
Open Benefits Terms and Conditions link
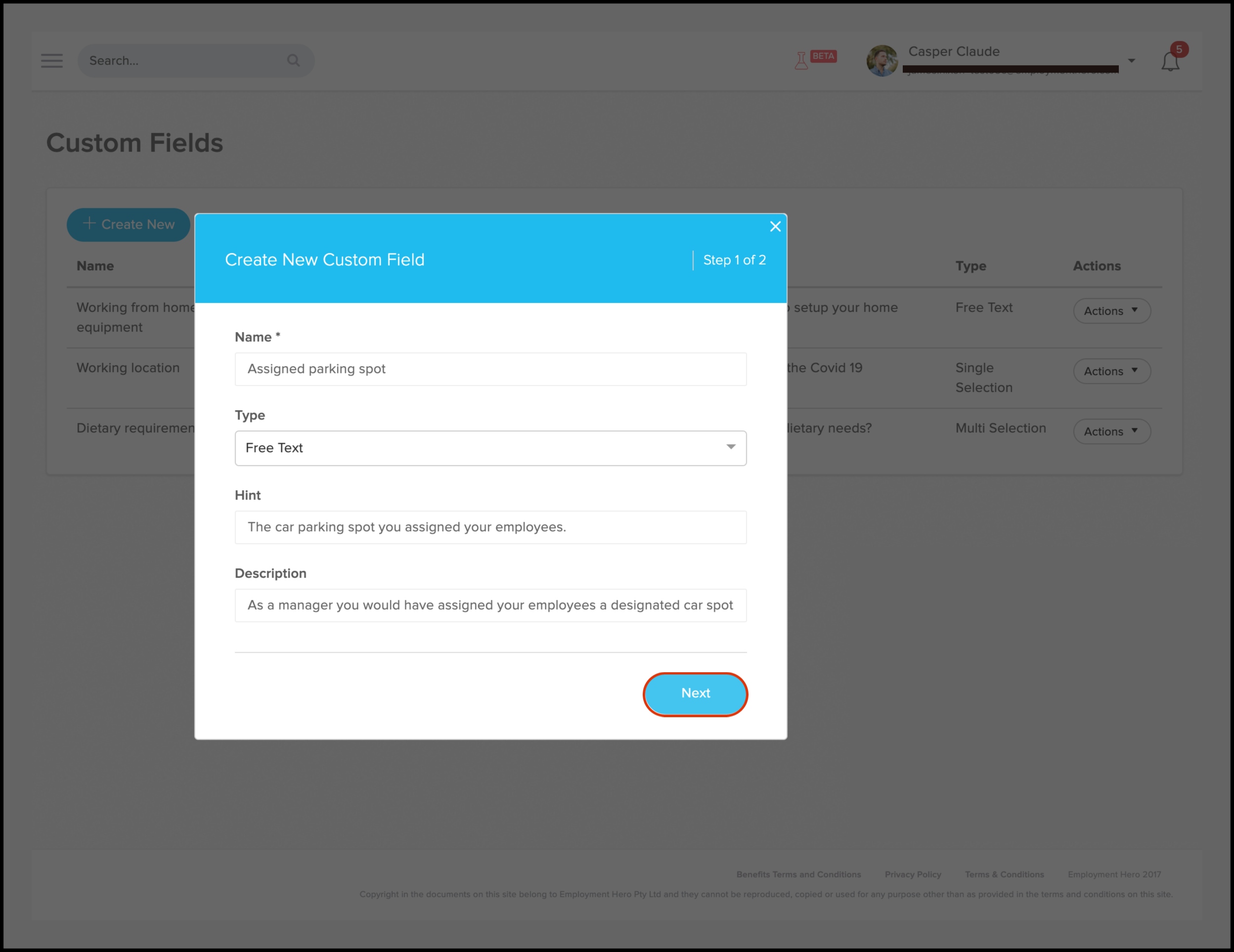coord(798,874)
